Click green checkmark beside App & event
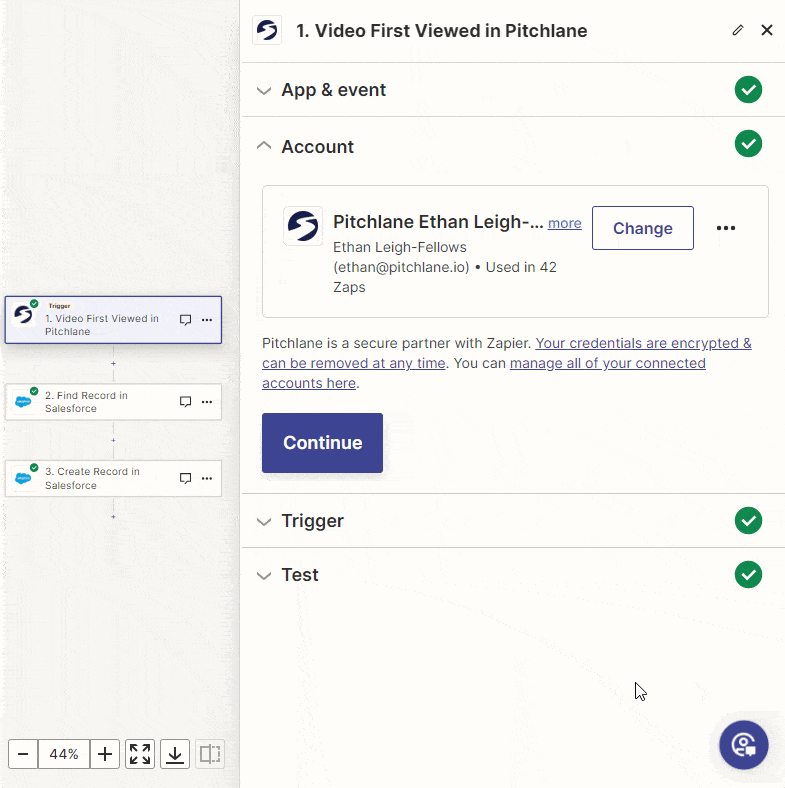 pos(748,90)
